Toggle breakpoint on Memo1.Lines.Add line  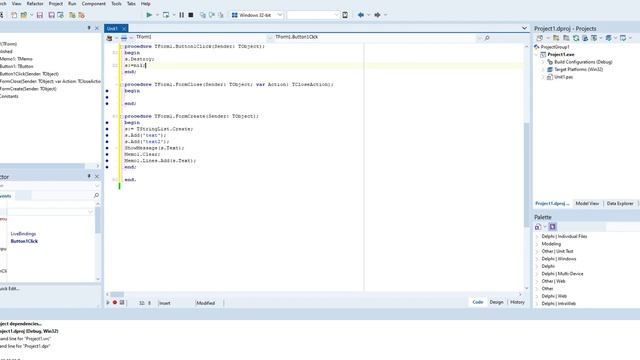click(107, 161)
